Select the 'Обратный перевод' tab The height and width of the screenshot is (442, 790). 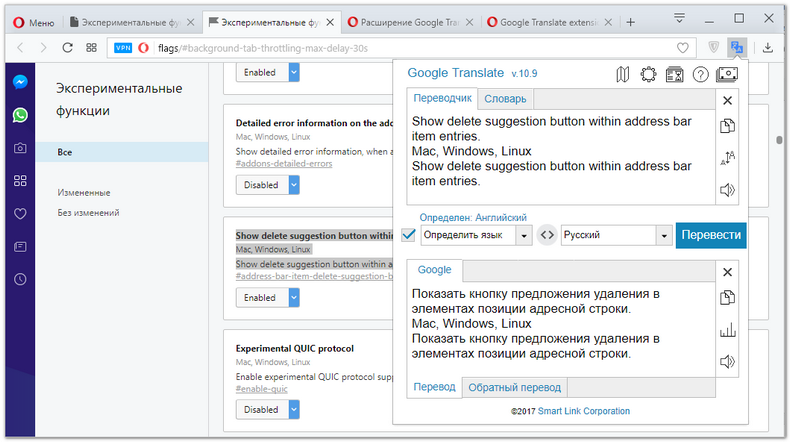pyautogui.click(x=514, y=388)
